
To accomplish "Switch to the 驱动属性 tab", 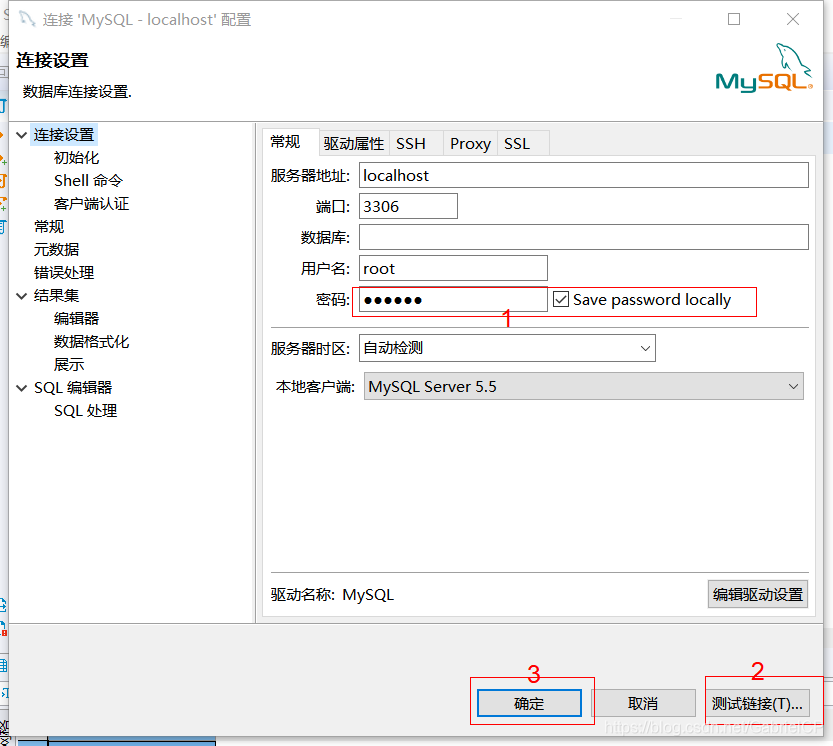I will (x=354, y=143).
